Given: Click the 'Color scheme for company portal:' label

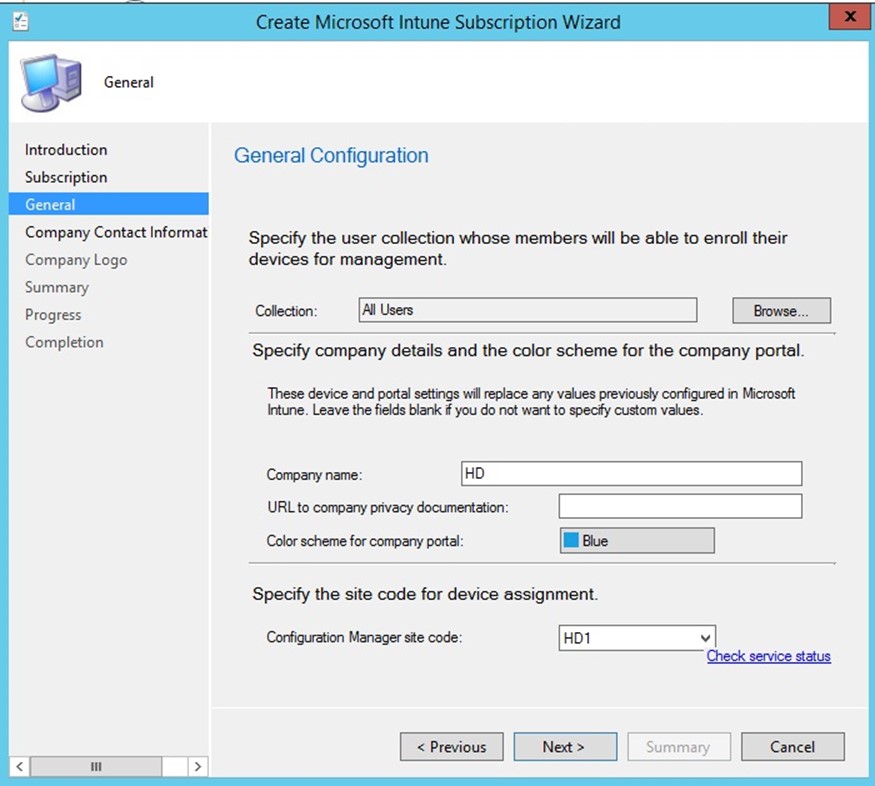Looking at the screenshot, I should pyautogui.click(x=365, y=541).
